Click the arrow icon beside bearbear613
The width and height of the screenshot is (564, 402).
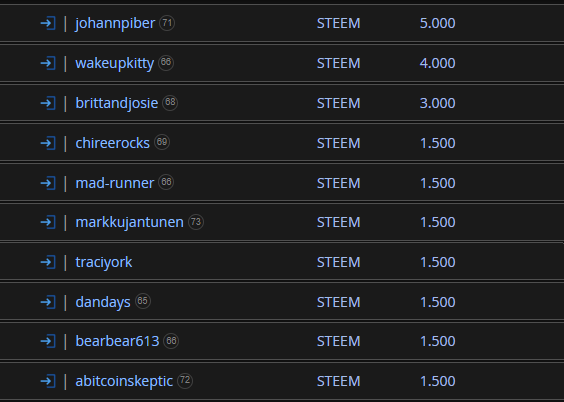pyautogui.click(x=48, y=341)
